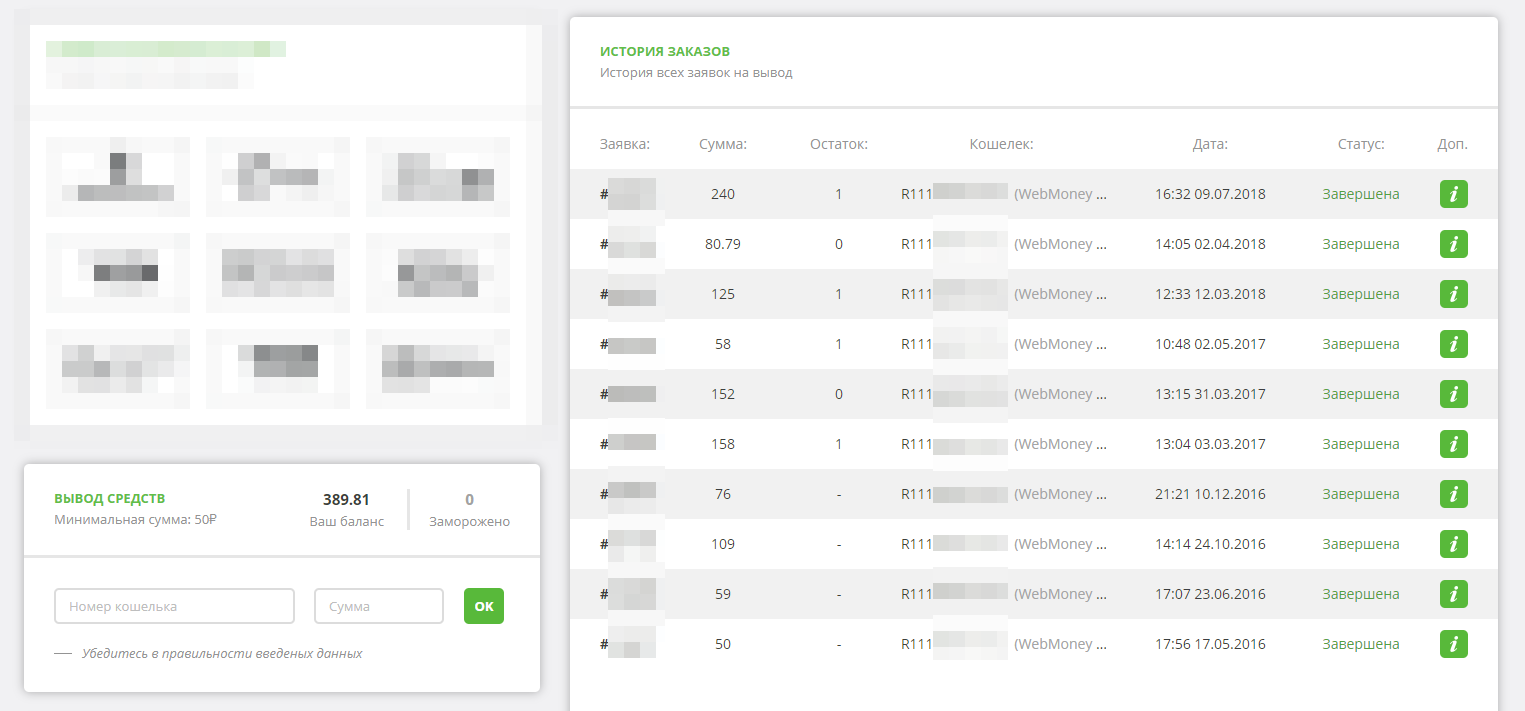1525x711 pixels.
Task: Click the 'Сумма:' column header
Action: click(722, 144)
